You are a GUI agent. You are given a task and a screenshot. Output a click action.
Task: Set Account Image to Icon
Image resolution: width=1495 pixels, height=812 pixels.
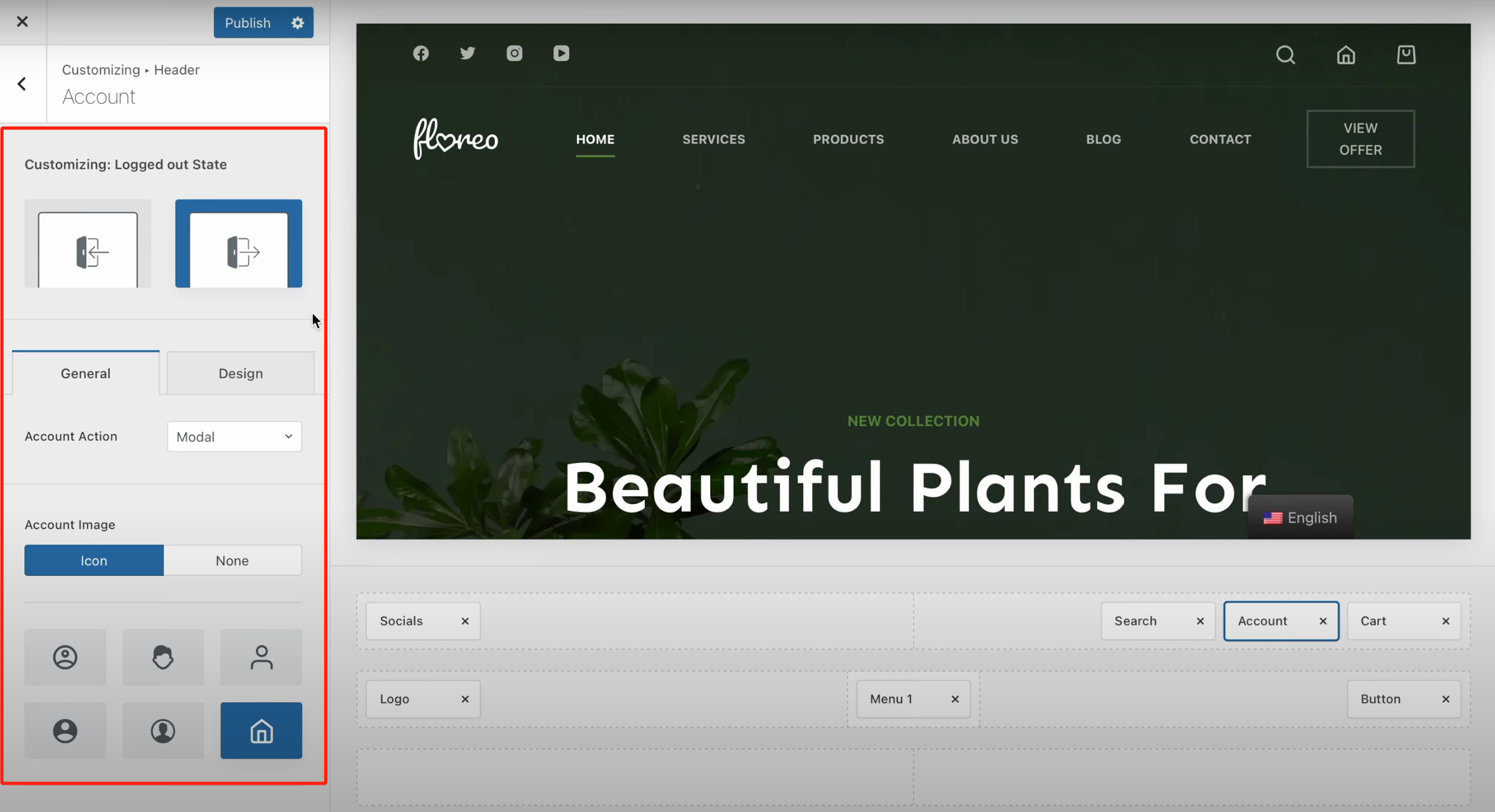(94, 560)
